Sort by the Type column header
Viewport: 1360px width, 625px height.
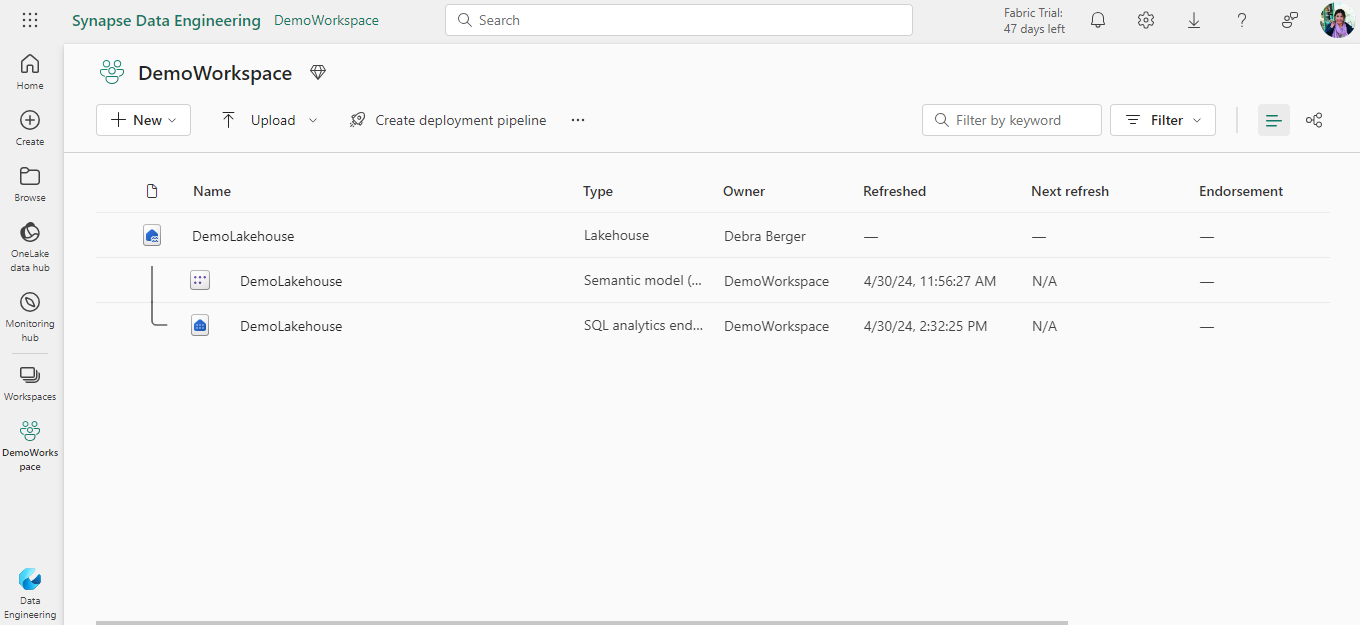(x=598, y=191)
